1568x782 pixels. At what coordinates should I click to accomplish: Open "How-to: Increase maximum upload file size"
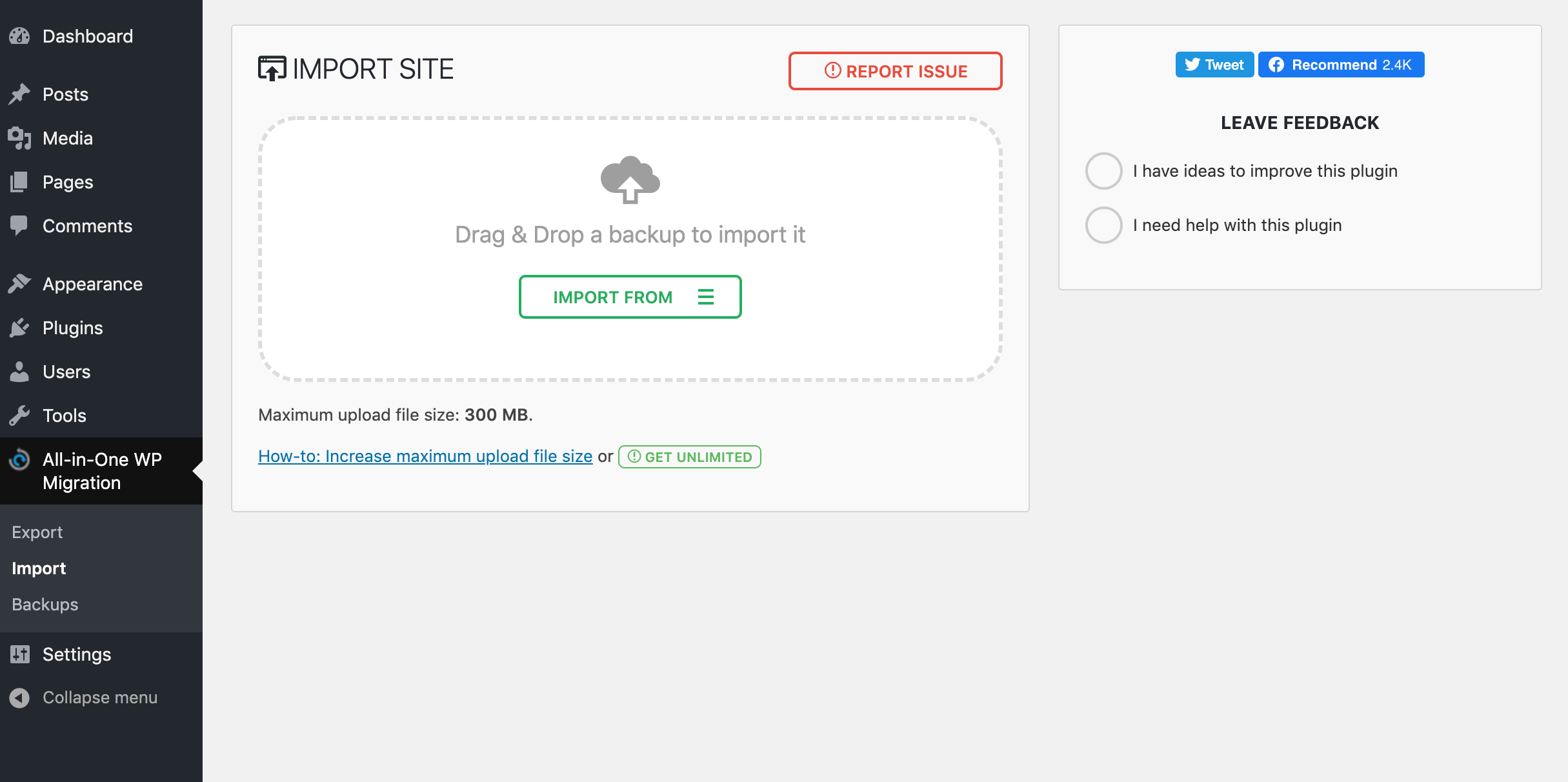tap(425, 456)
